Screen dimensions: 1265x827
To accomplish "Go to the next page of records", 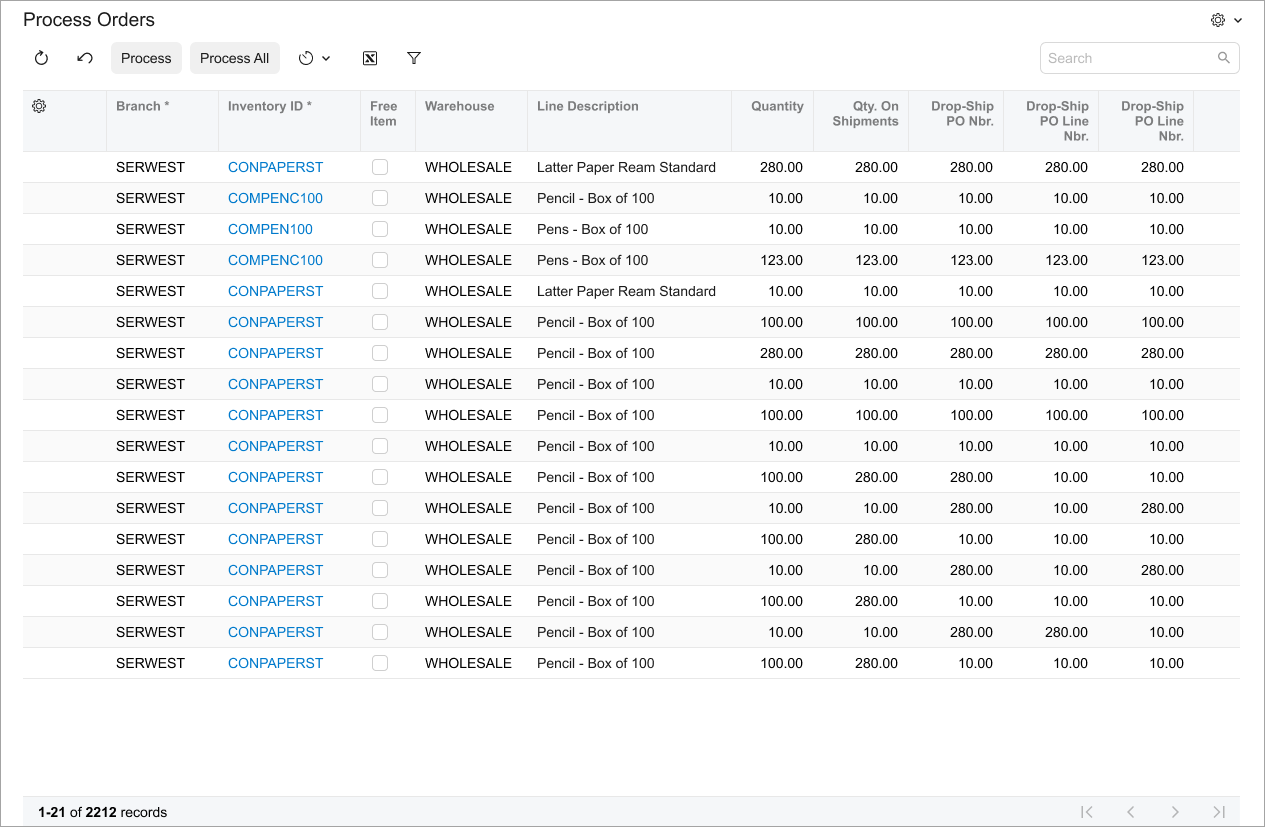I will coord(1175,812).
